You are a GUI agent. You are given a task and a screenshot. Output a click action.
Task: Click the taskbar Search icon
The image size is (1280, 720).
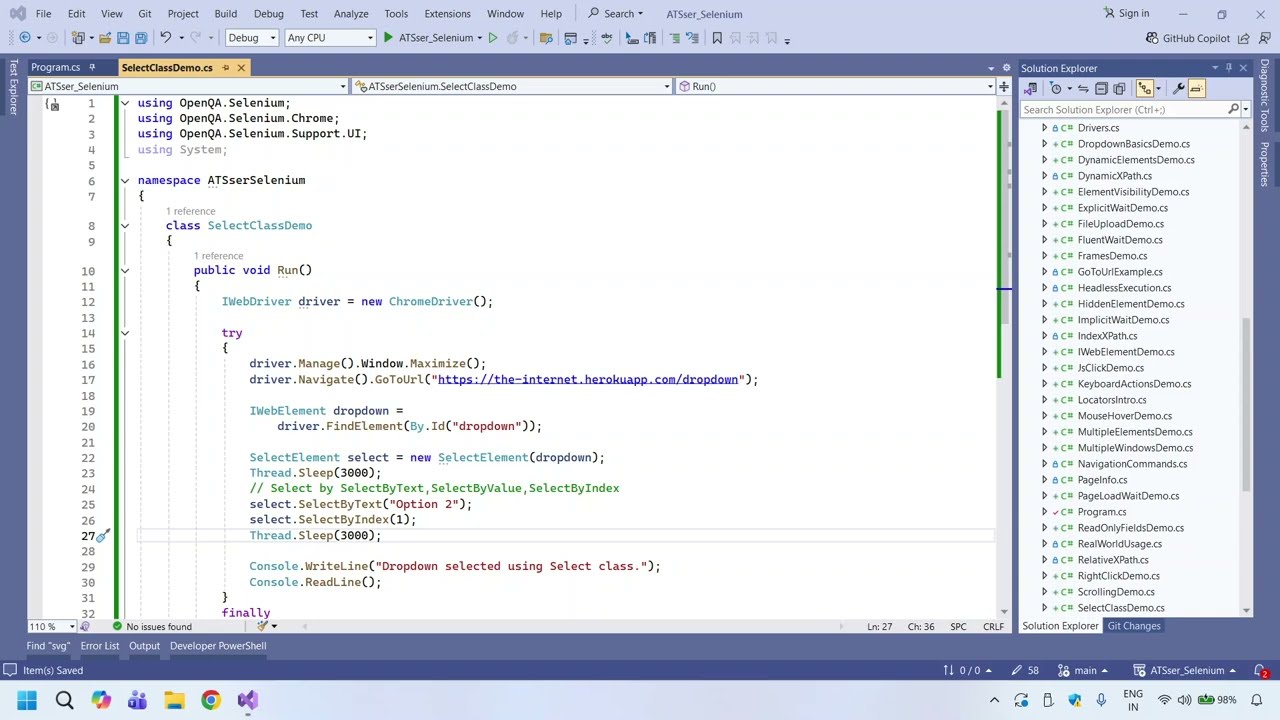tap(64, 700)
